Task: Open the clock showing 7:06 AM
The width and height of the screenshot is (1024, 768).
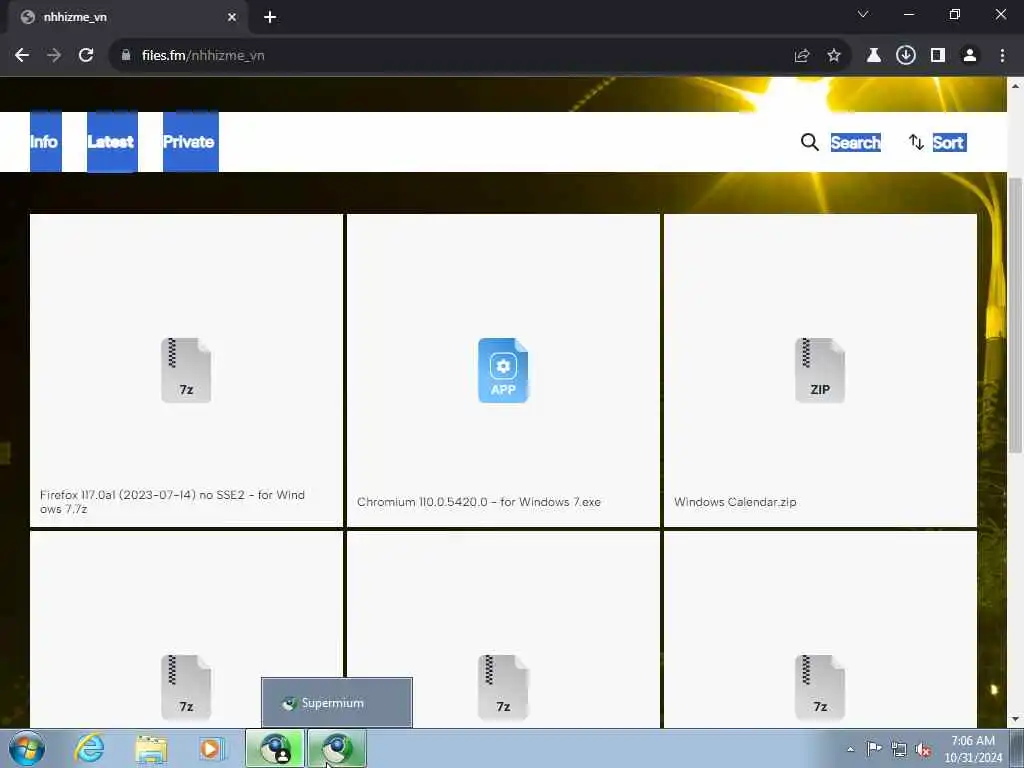Action: [973, 749]
